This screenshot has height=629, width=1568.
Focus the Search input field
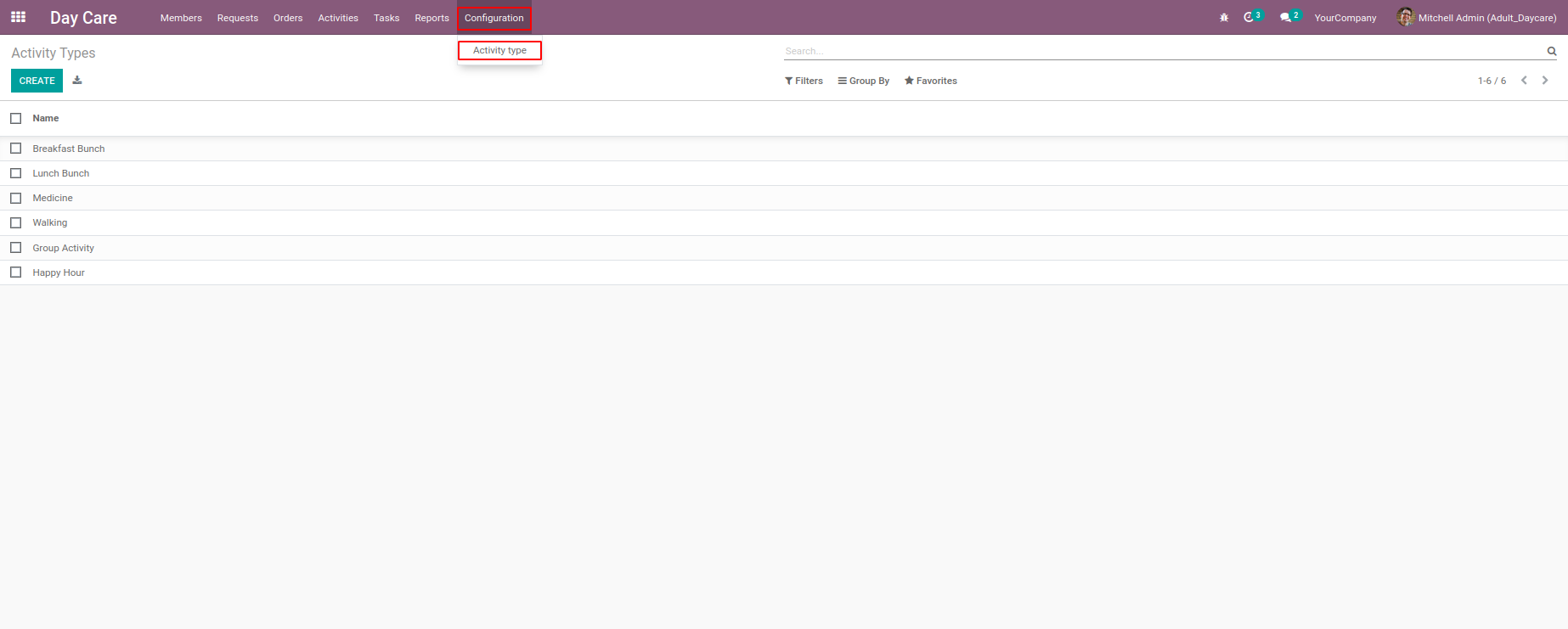point(1164,51)
